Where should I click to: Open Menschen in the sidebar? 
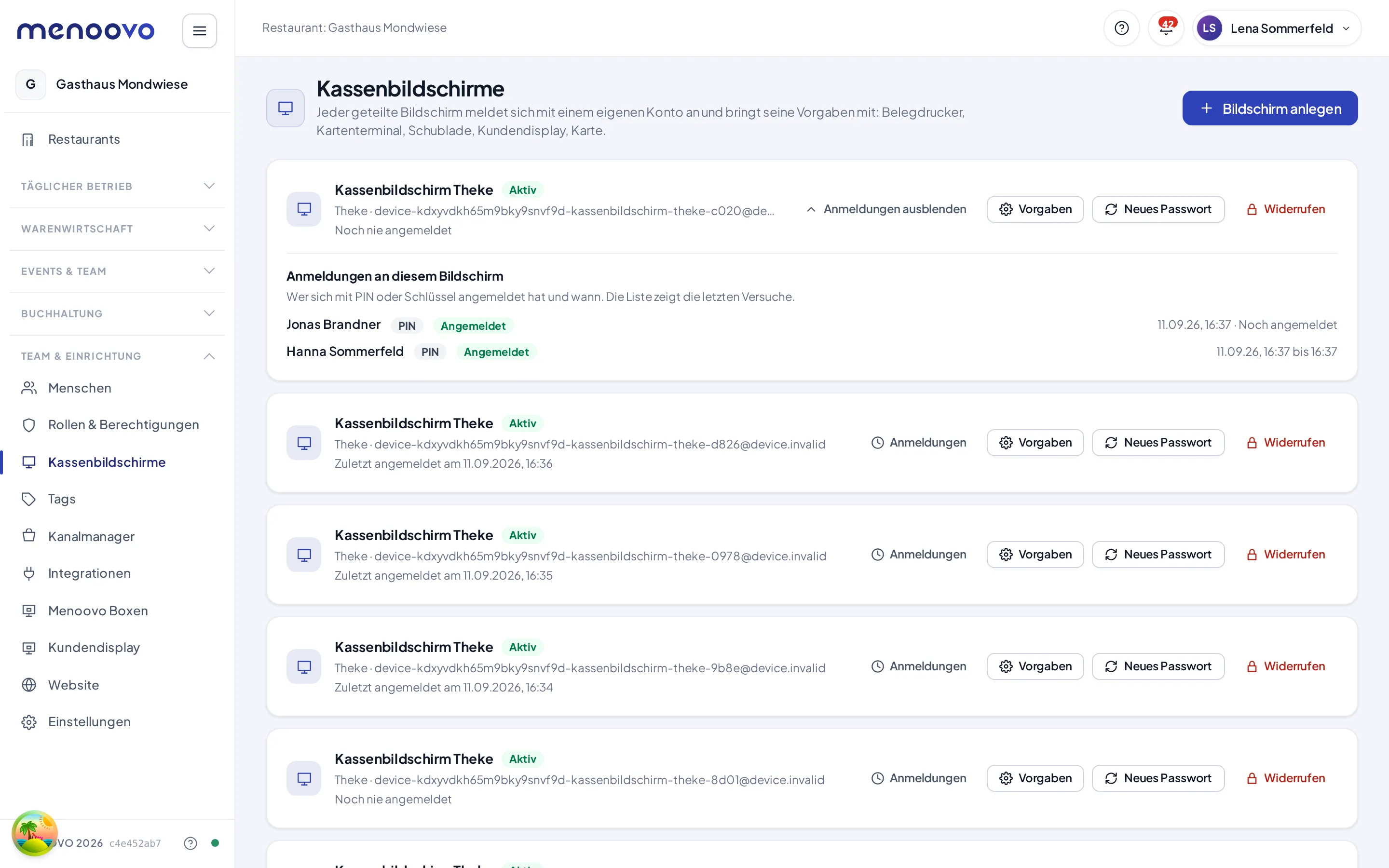point(117,388)
